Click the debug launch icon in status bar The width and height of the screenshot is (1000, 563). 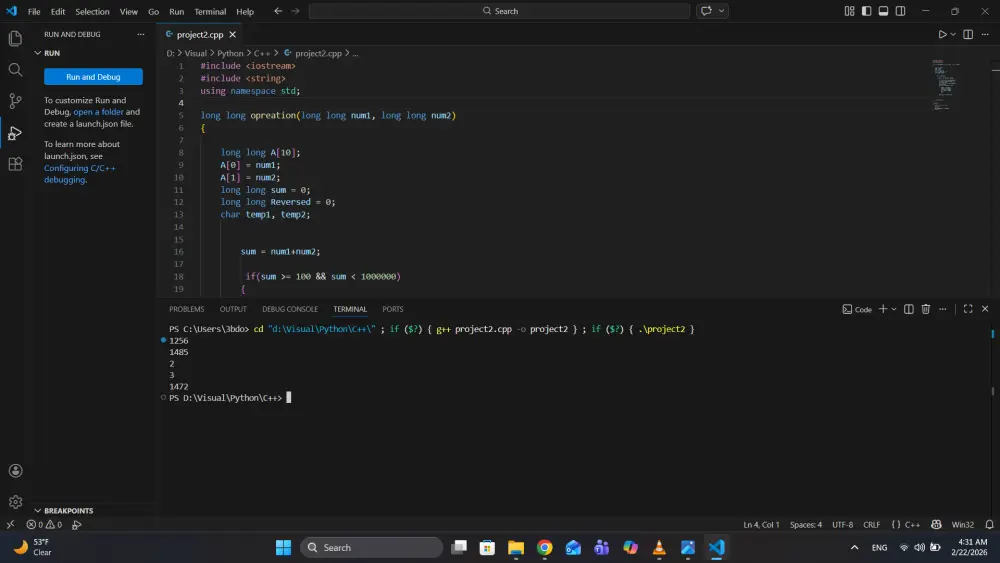click(77, 525)
